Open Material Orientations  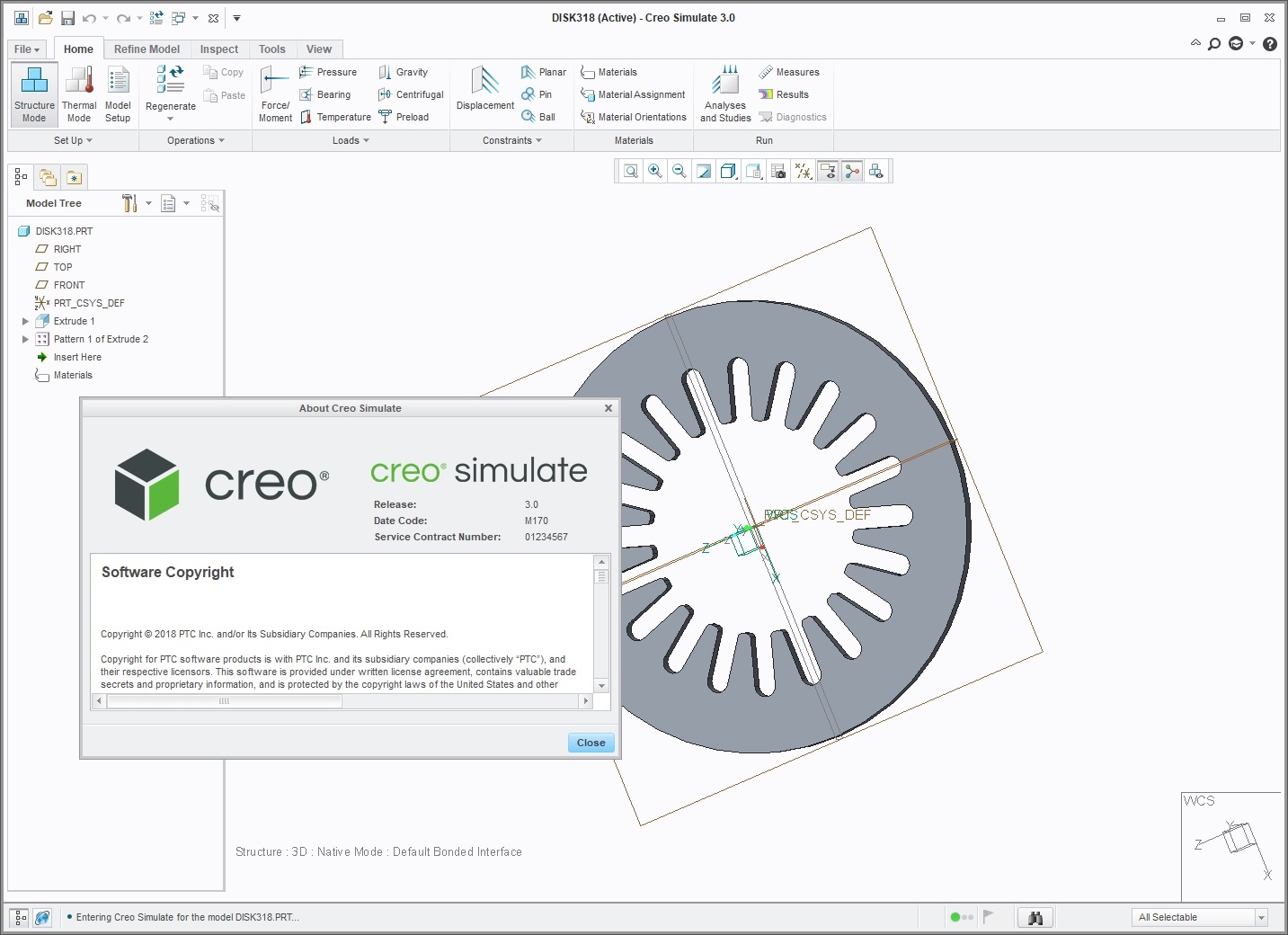click(634, 117)
